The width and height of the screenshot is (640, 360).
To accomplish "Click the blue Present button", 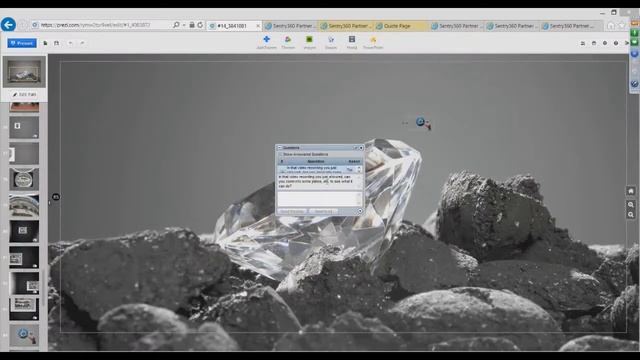I will pos(22,43).
